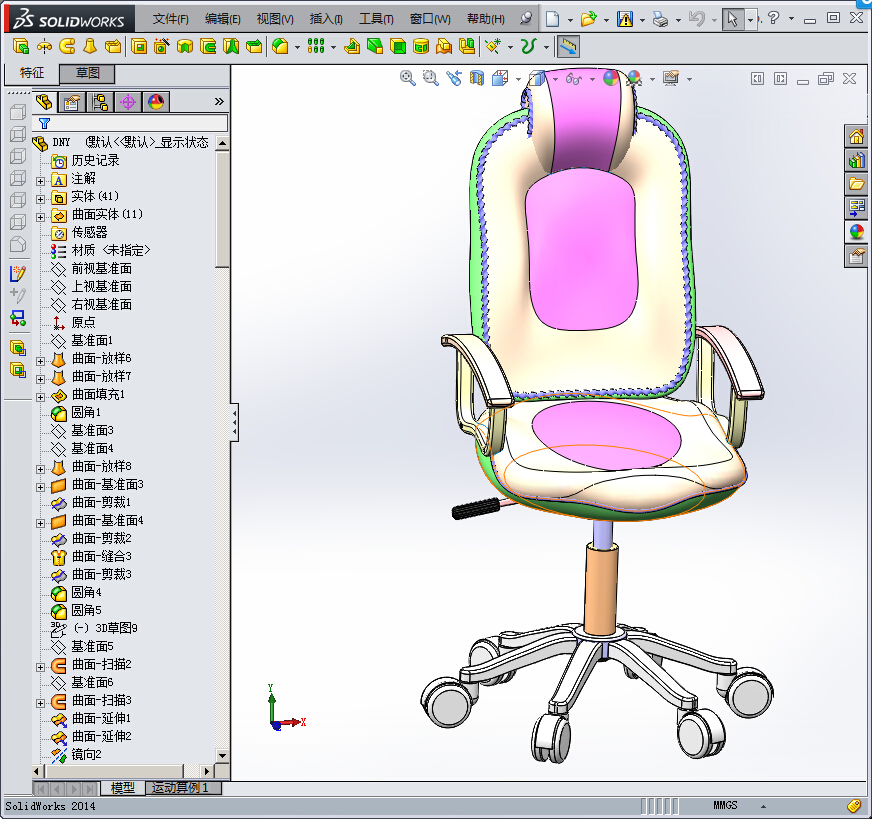
Task: Select the Linear Pattern tool
Action: pos(316,47)
